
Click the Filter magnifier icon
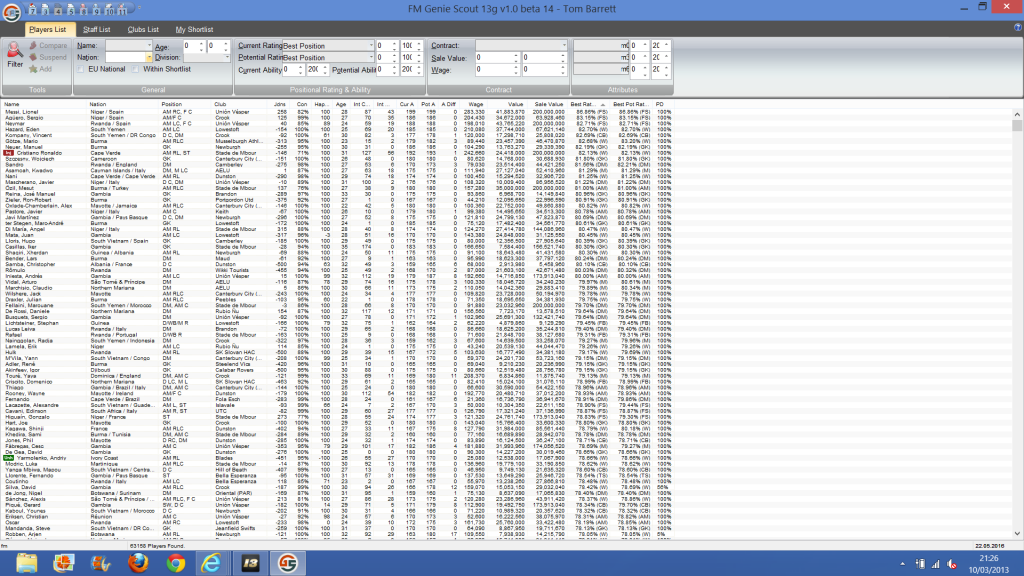point(14,52)
